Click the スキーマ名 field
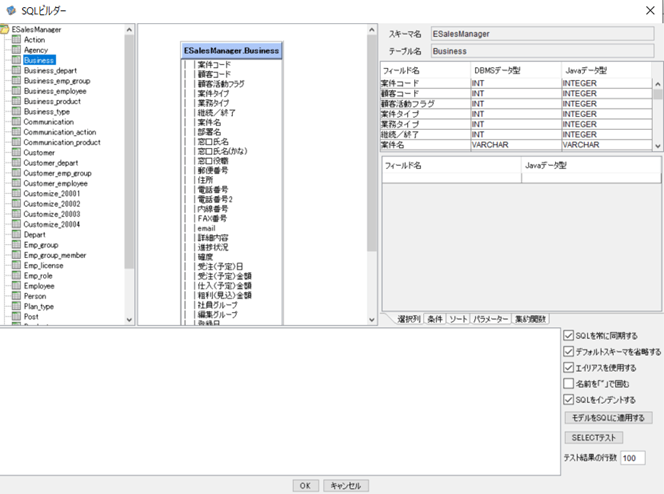This screenshot has height=494, width=664. pos(542,34)
